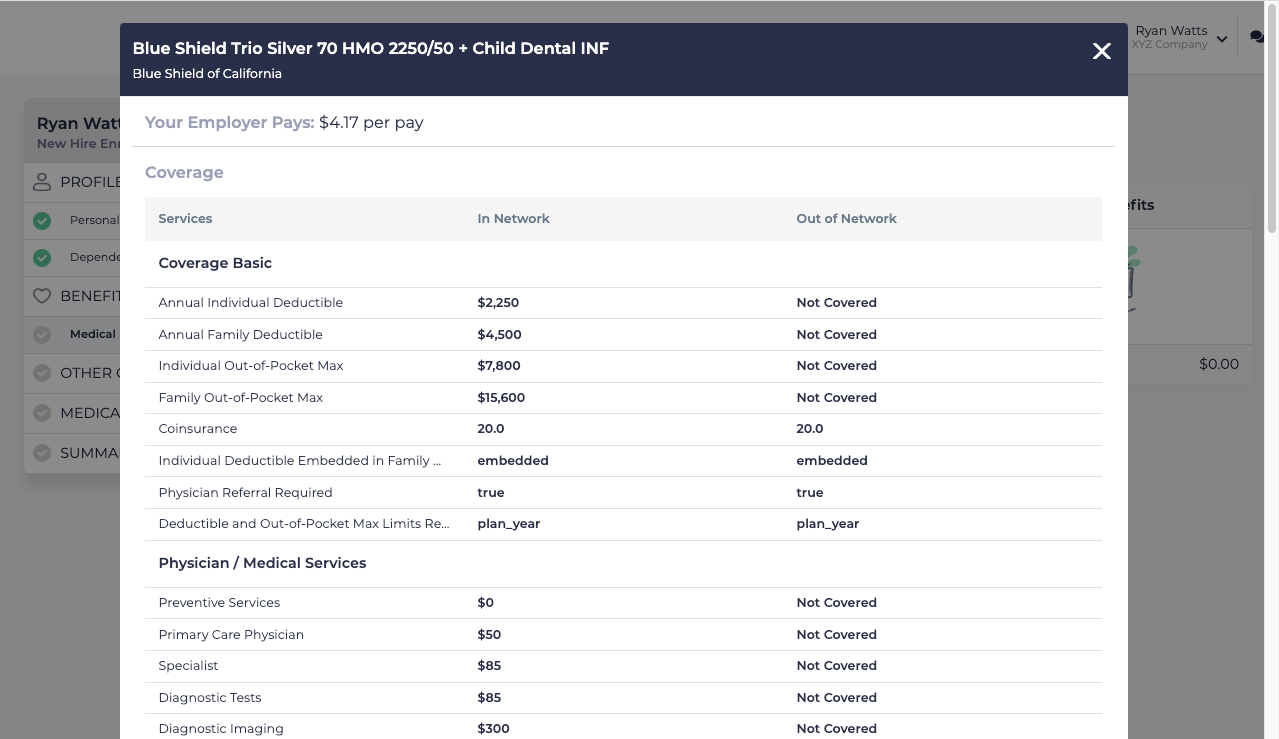Open the chat messages icon top right

point(1256,36)
